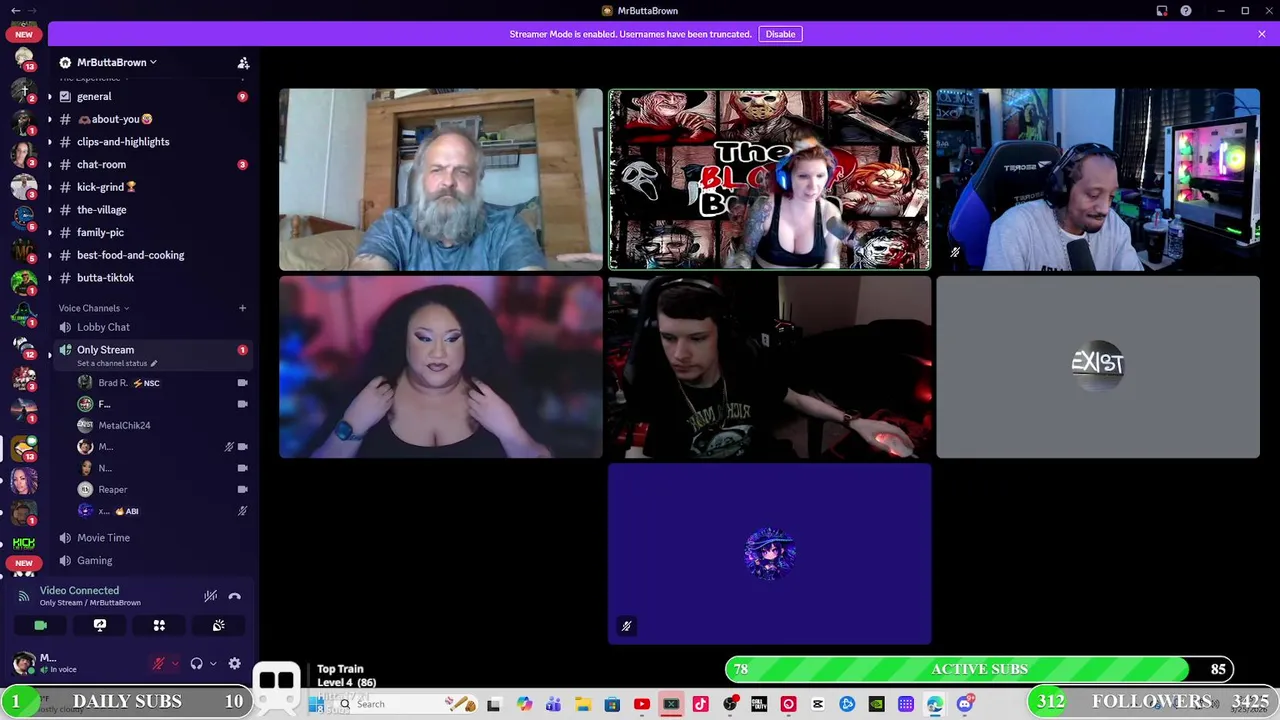Disable Streamer Mode from the banner
This screenshot has width=1280, height=720.
tap(780, 34)
